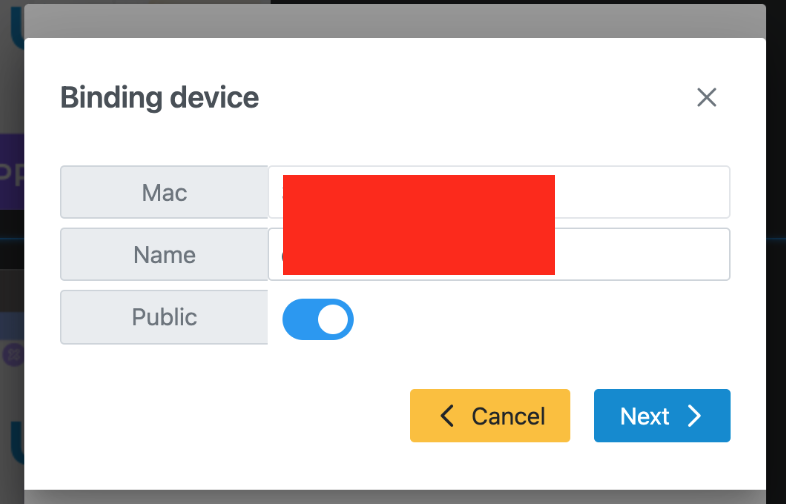Click the Binding device dialog title

pos(160,98)
